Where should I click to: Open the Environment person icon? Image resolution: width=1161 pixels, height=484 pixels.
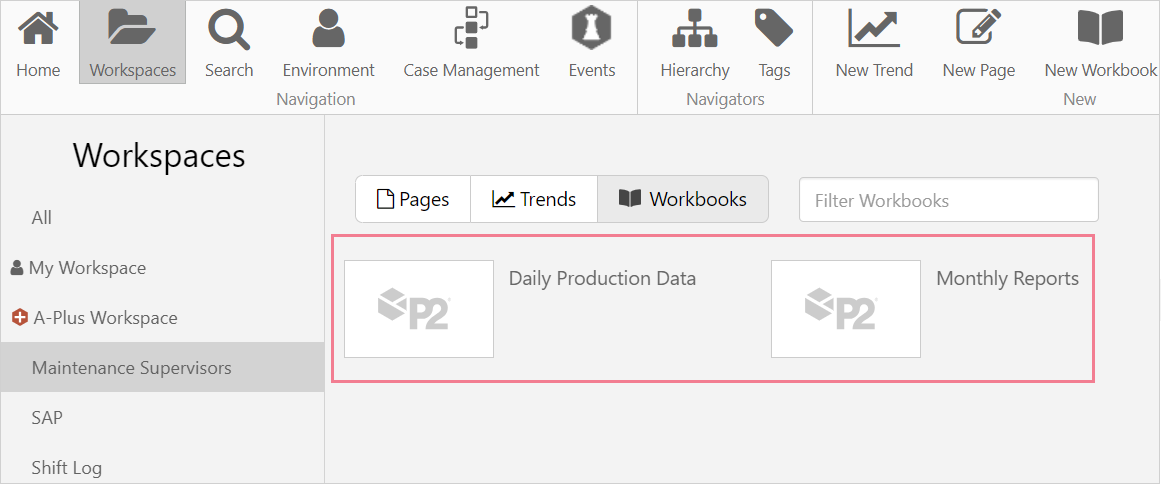click(x=328, y=28)
